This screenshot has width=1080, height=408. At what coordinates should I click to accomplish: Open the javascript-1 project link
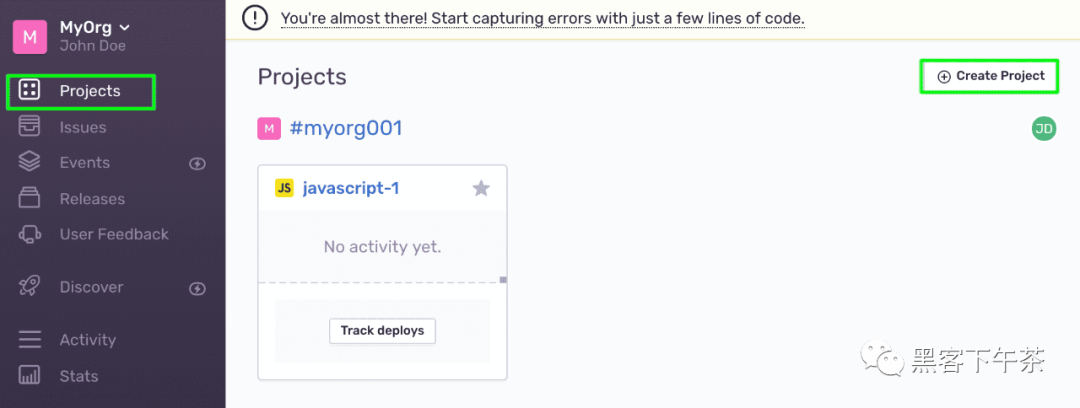(x=351, y=188)
